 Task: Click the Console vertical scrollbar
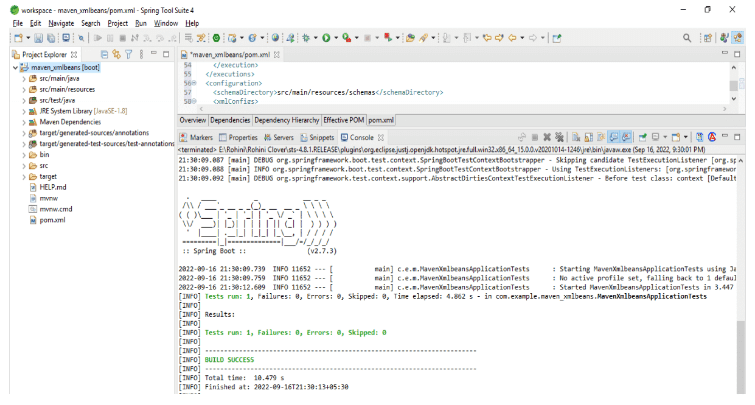741,356
